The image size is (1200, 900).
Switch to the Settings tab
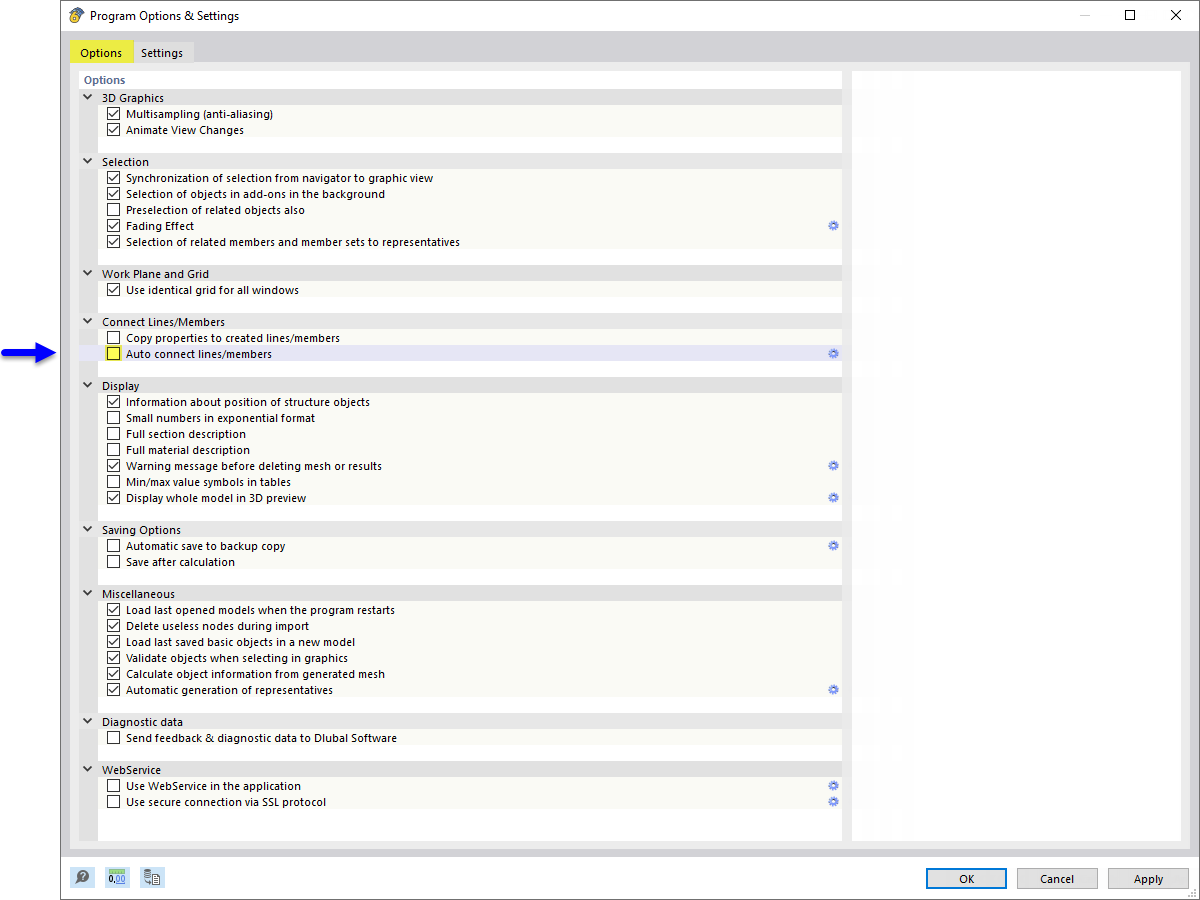point(162,52)
